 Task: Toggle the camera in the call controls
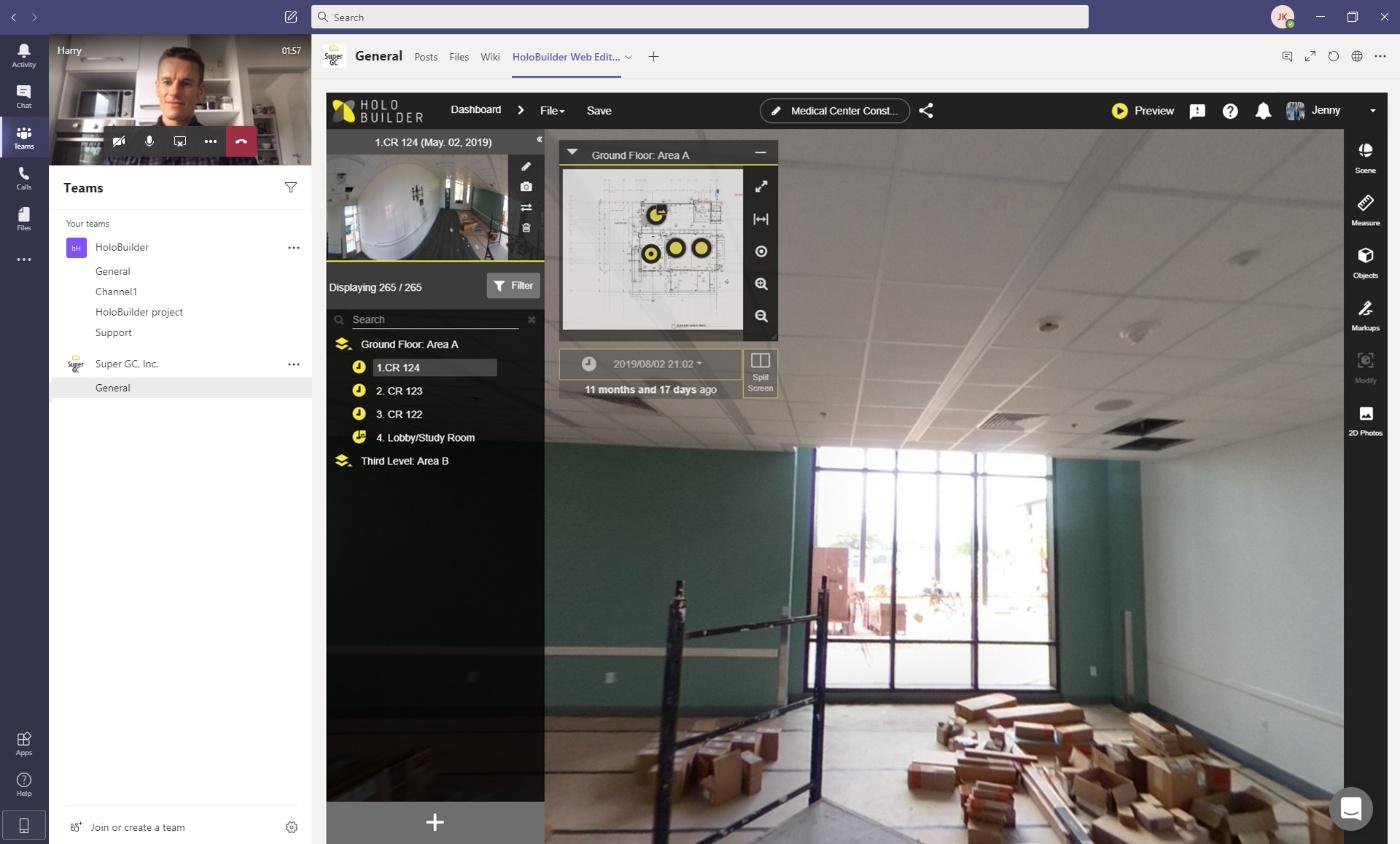pos(119,141)
